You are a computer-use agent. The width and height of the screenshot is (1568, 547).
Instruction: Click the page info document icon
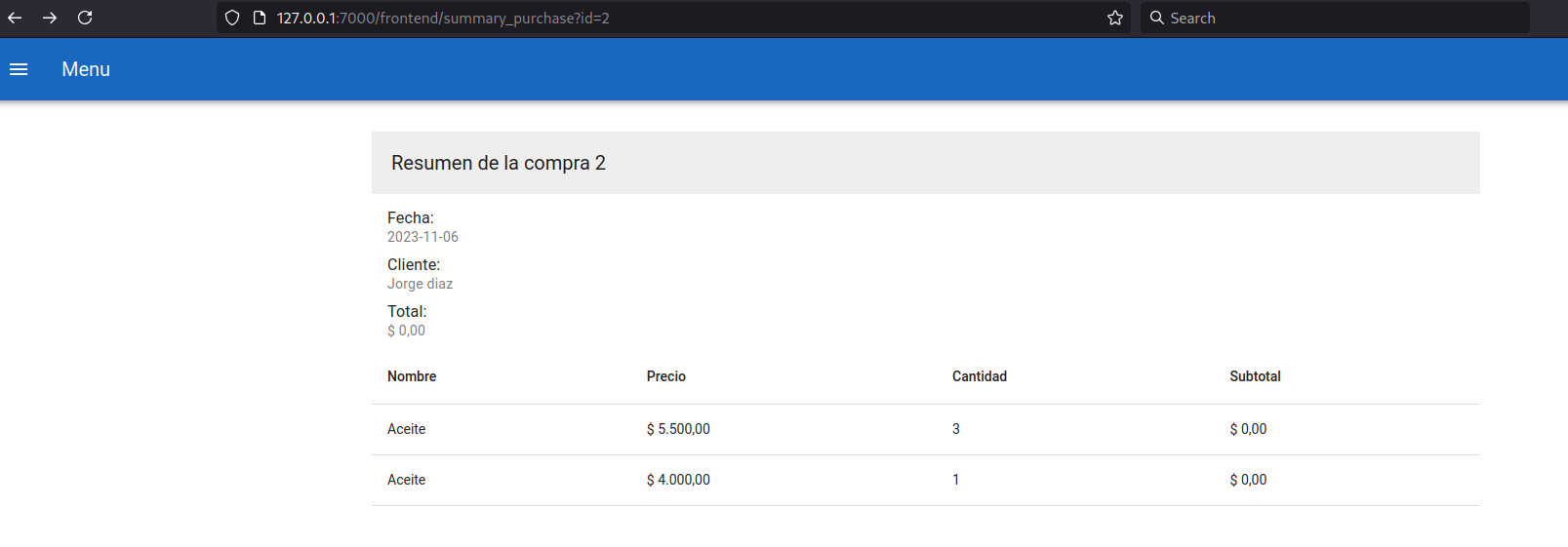(259, 18)
